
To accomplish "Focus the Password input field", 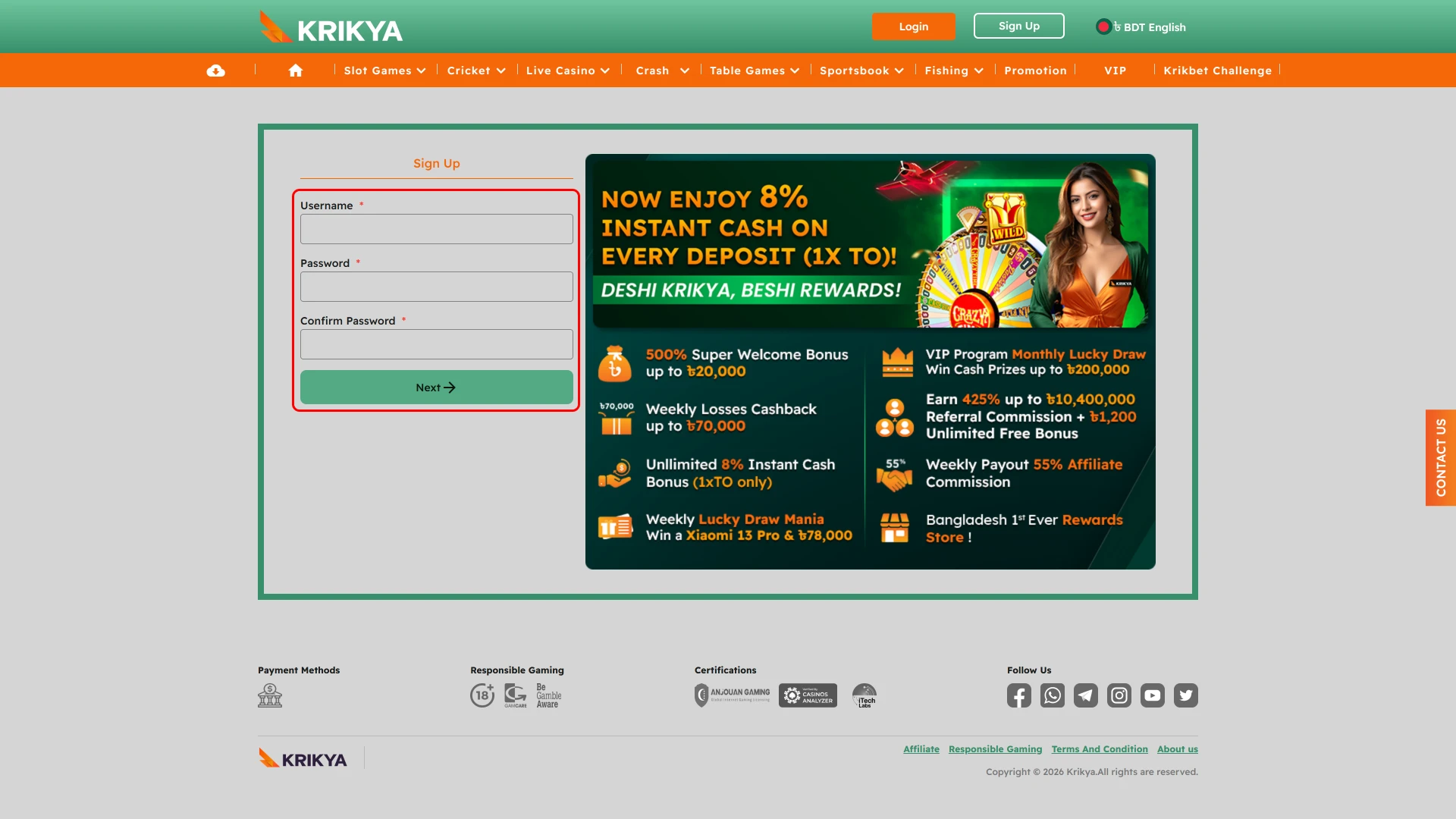I will (x=437, y=287).
